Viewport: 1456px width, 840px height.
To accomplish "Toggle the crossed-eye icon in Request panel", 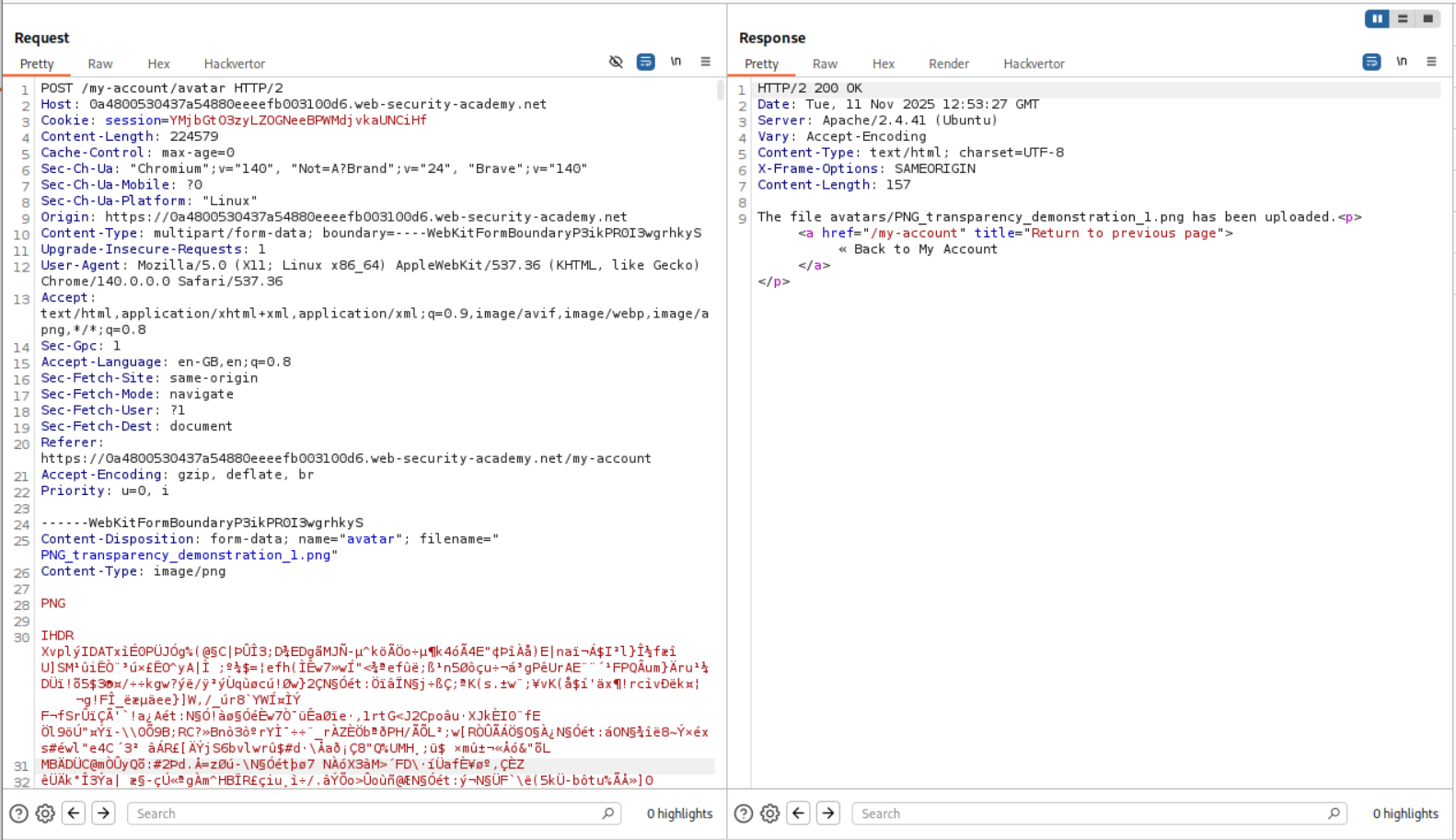I will (x=616, y=62).
